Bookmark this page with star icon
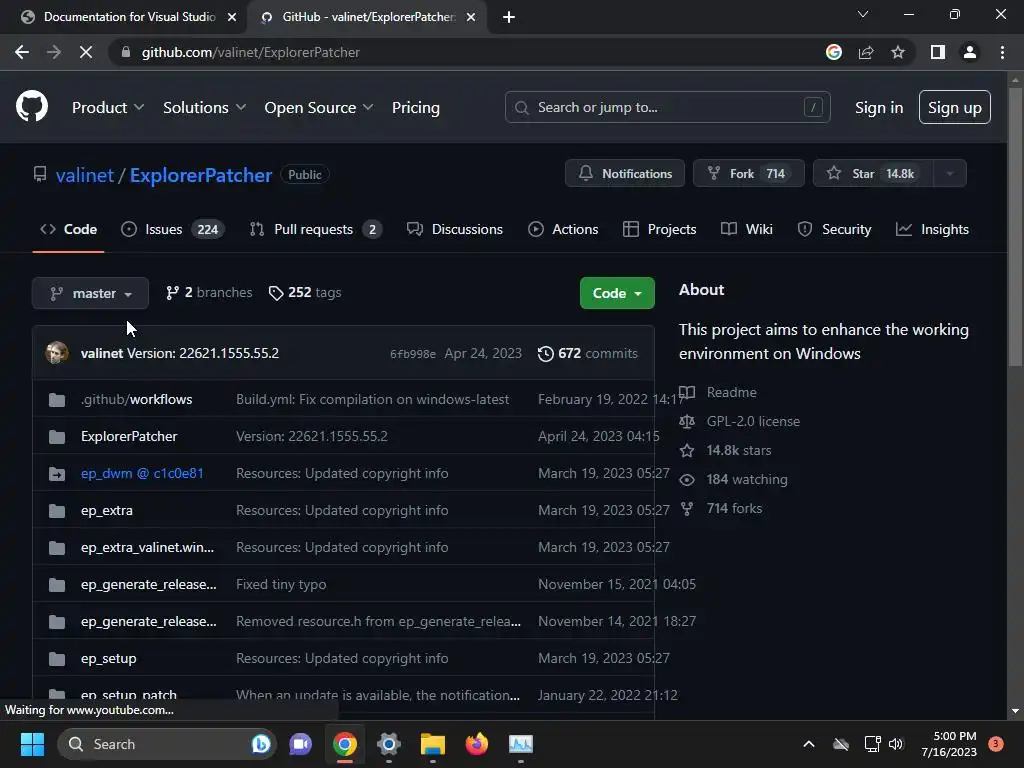Screen dimensions: 1024x768 [898, 52]
